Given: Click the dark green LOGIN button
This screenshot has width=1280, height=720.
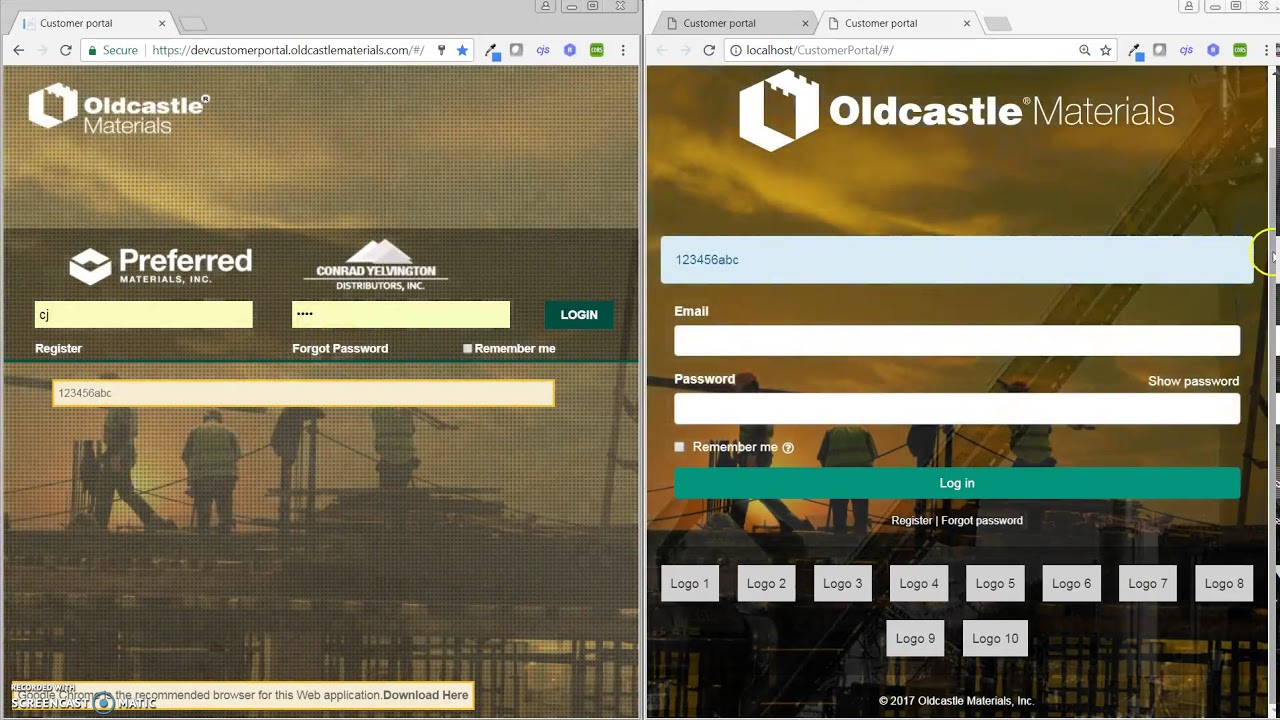Looking at the screenshot, I should click(579, 314).
